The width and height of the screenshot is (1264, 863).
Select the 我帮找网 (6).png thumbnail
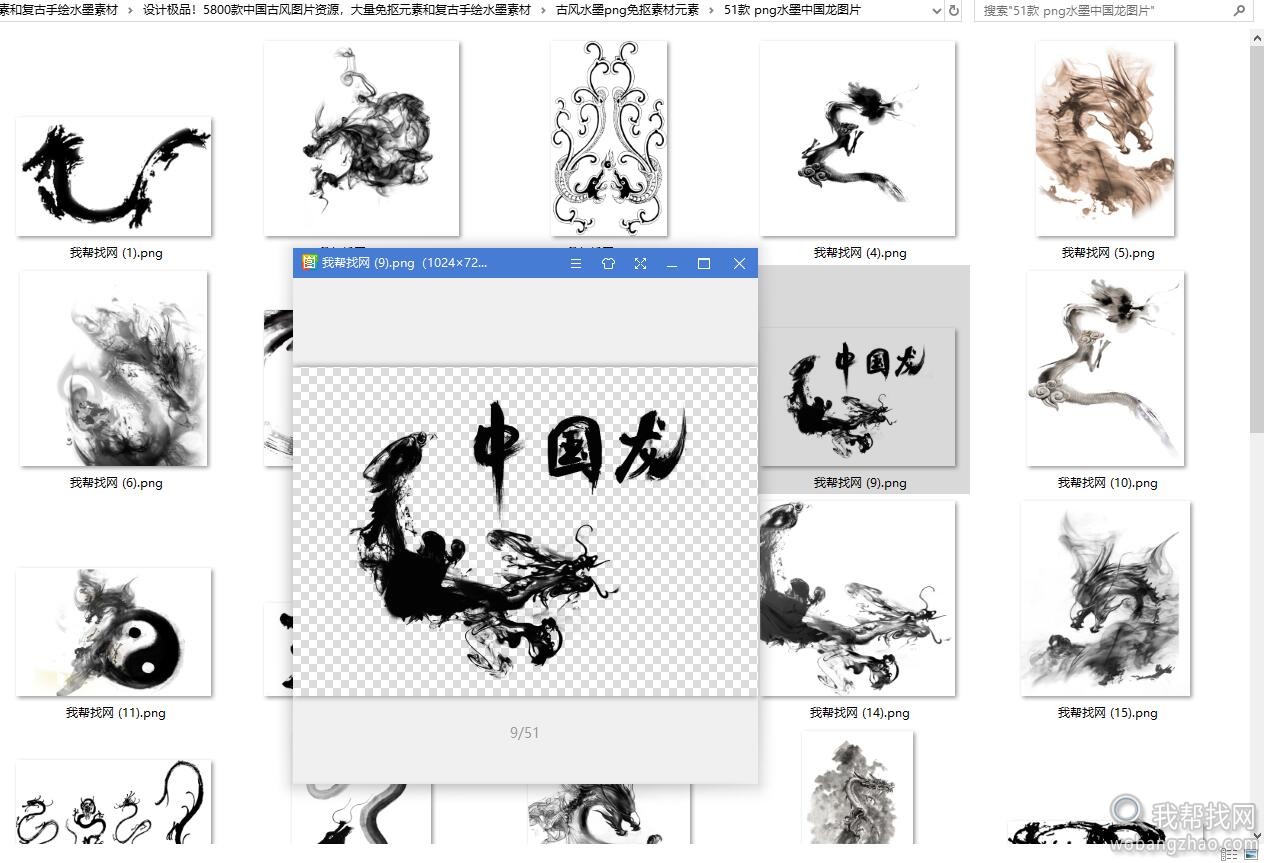click(113, 368)
